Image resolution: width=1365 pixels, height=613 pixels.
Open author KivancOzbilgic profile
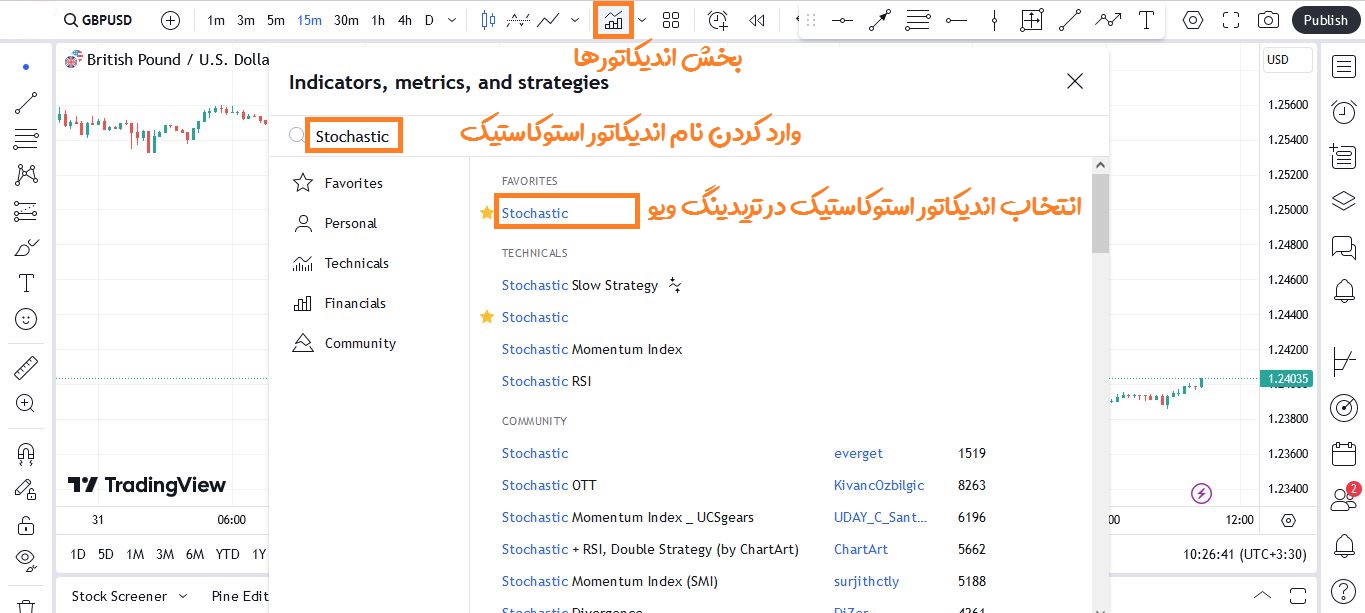879,485
